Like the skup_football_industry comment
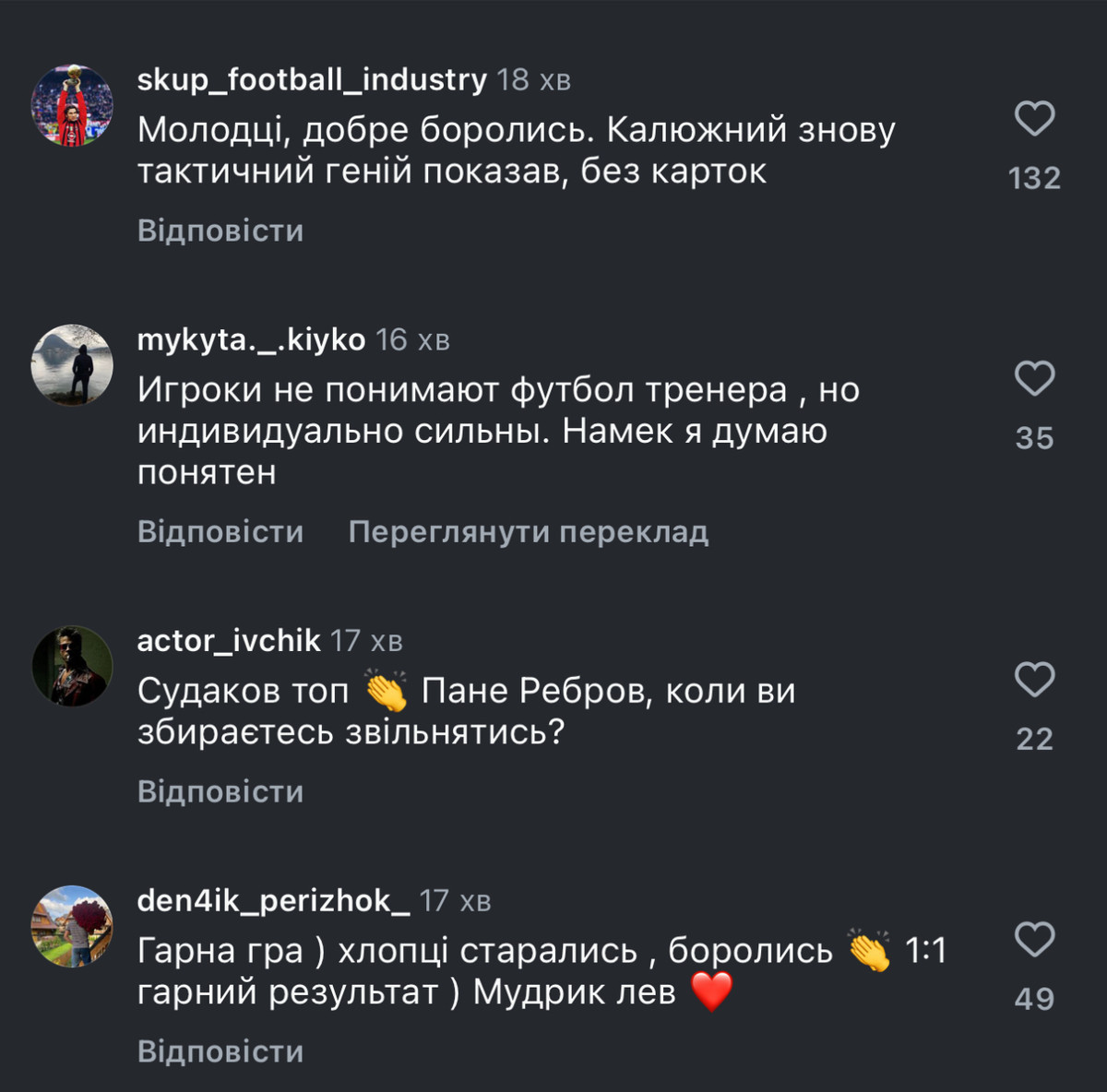 click(x=1034, y=119)
